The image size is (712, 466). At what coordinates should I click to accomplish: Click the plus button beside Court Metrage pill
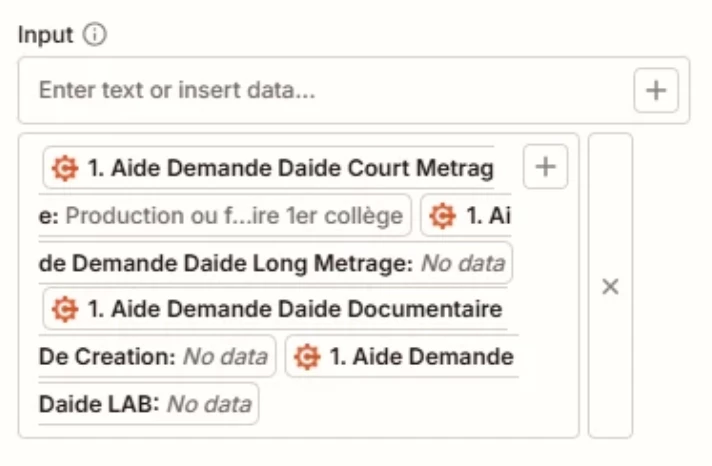click(x=545, y=167)
